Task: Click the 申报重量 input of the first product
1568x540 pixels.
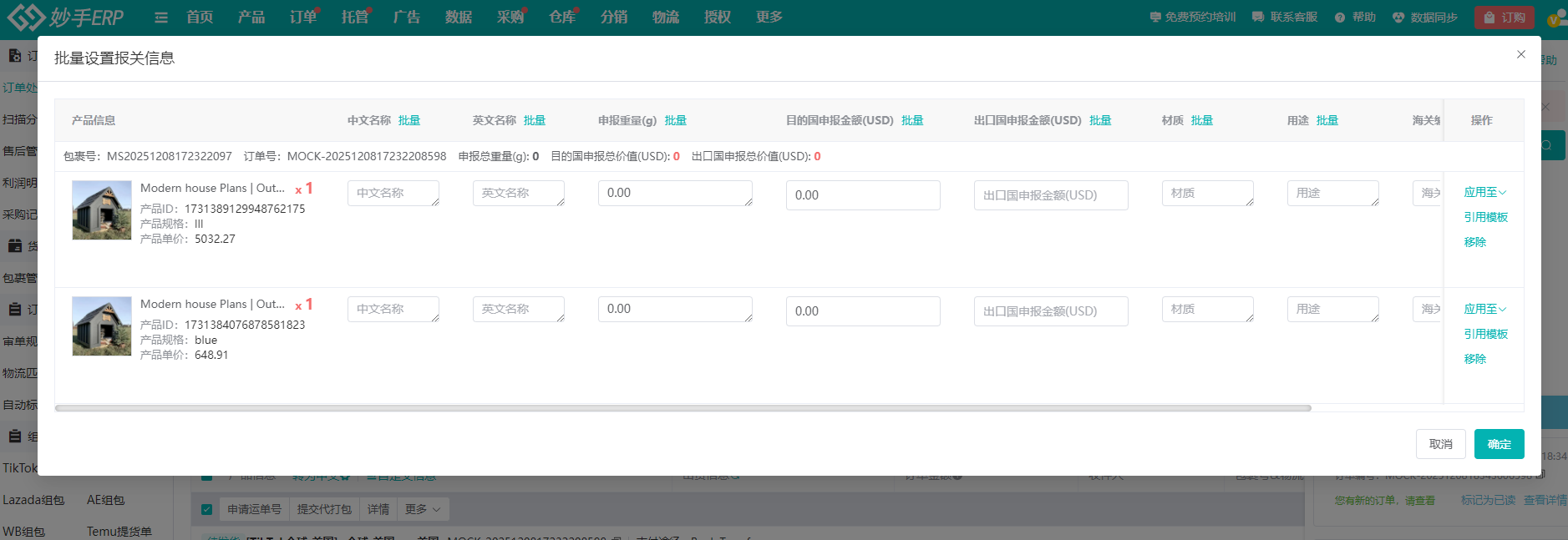Action: (x=675, y=193)
